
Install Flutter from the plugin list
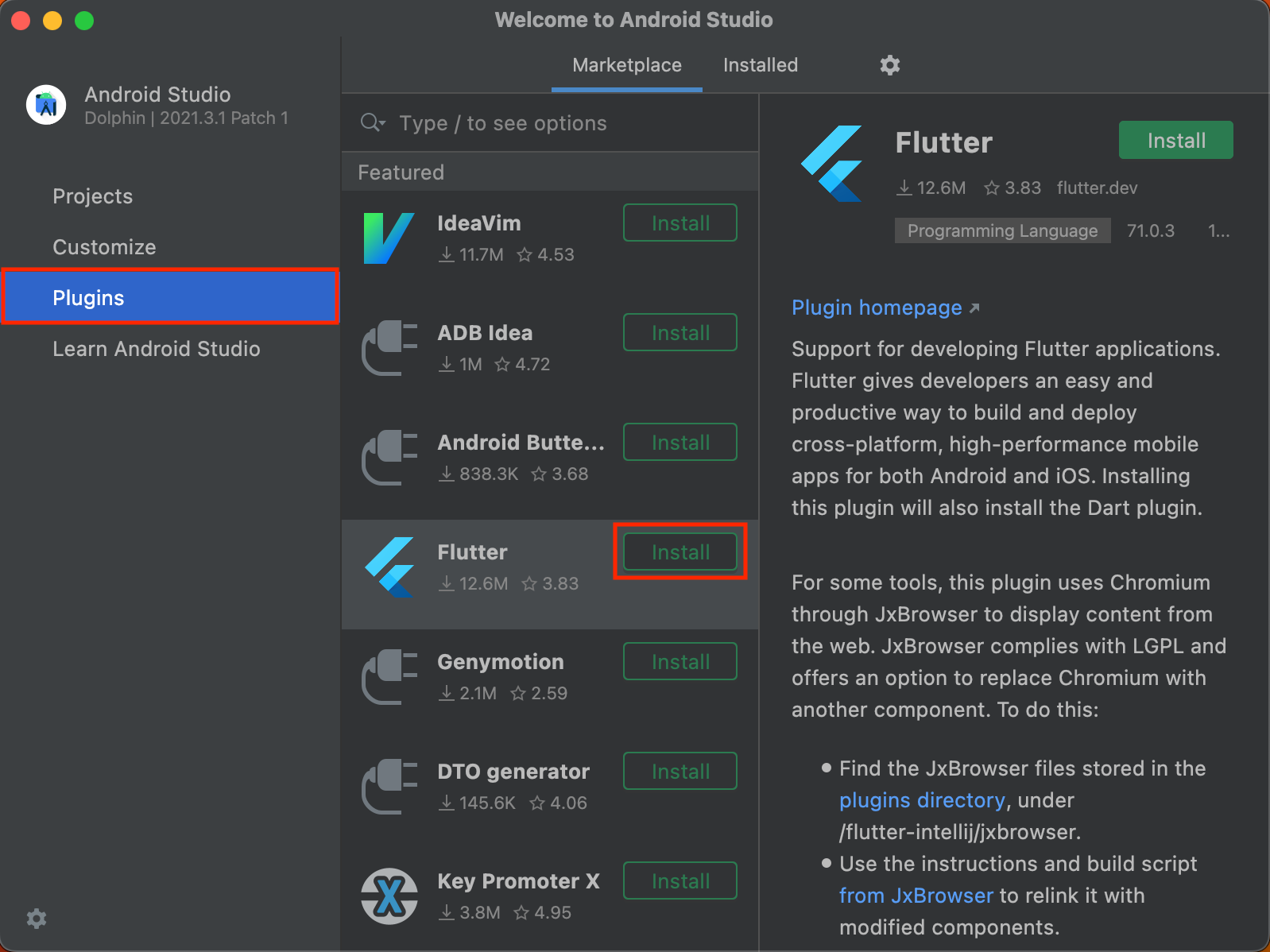(x=680, y=552)
